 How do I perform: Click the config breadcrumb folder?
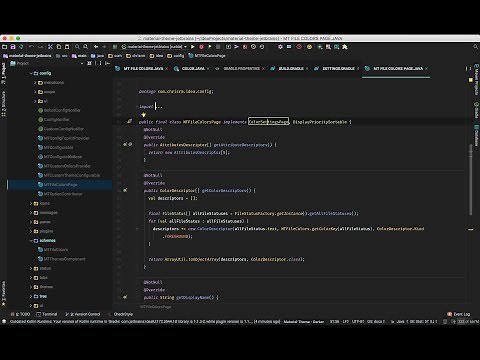pyautogui.click(x=176, y=56)
